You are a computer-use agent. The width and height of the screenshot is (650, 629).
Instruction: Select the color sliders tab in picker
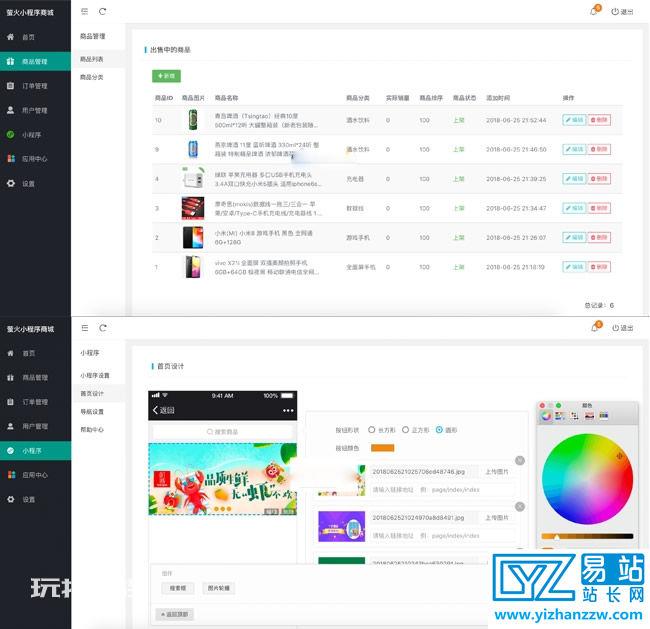tap(560, 416)
